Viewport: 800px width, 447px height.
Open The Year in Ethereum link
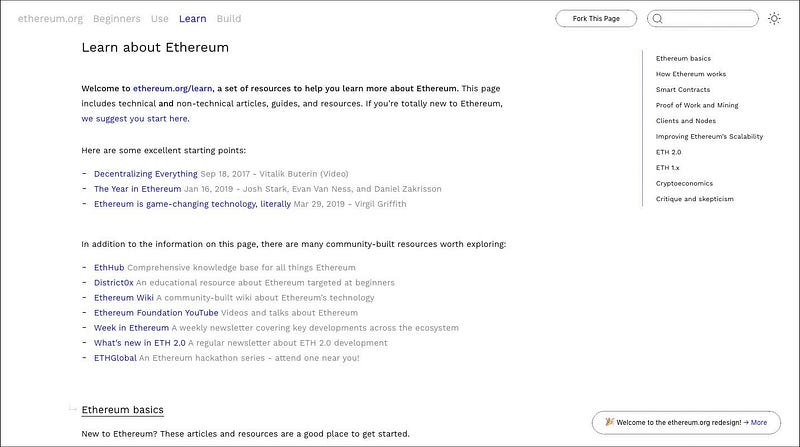(137, 189)
